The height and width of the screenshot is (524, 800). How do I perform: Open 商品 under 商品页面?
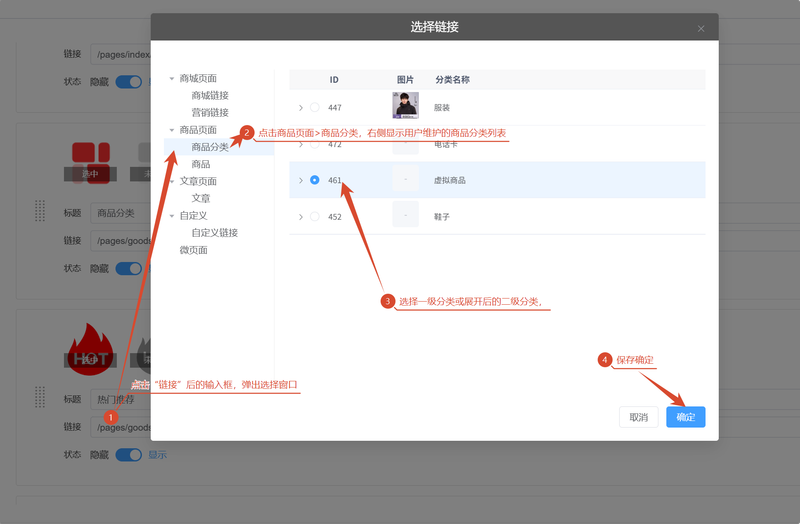coord(201,164)
